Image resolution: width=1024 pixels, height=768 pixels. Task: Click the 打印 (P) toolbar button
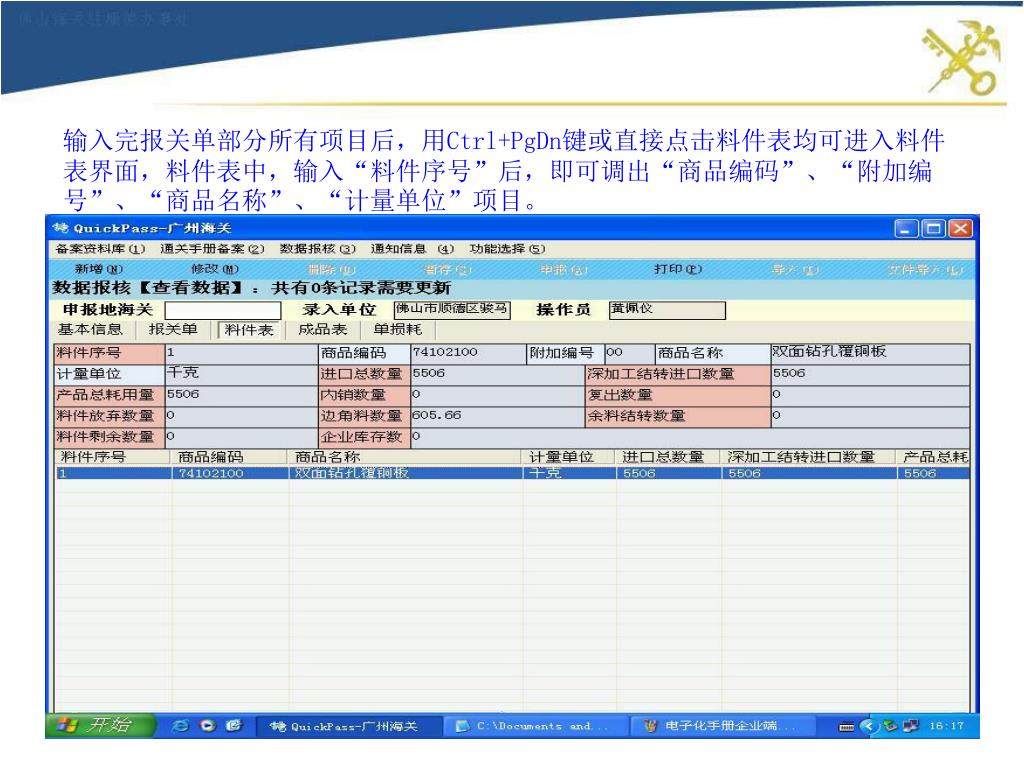click(678, 269)
